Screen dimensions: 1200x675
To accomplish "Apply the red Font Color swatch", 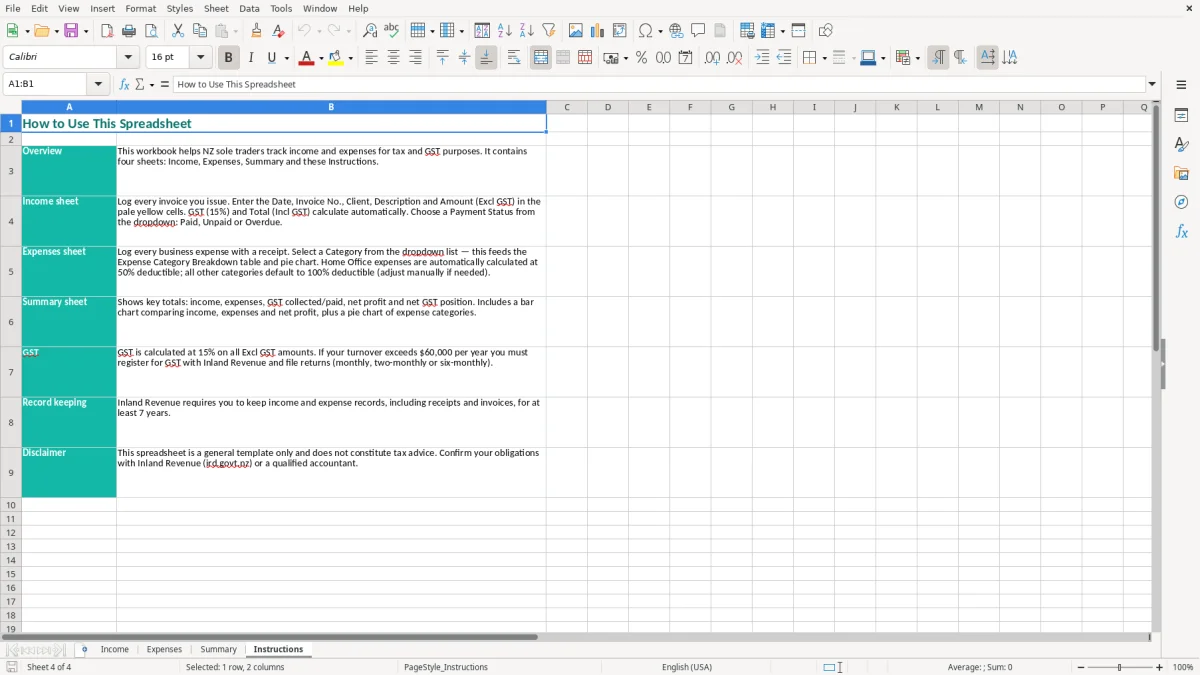I will pos(307,58).
